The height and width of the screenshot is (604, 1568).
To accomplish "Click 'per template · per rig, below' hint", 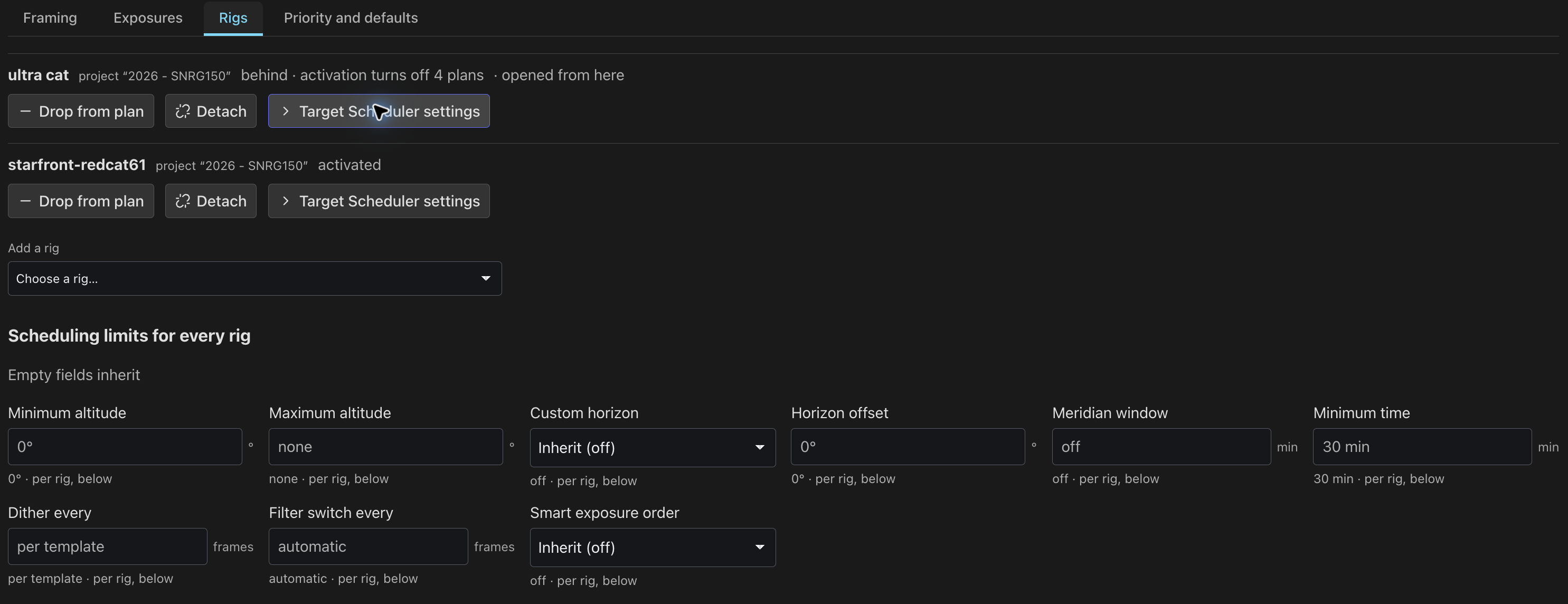I will click(91, 579).
